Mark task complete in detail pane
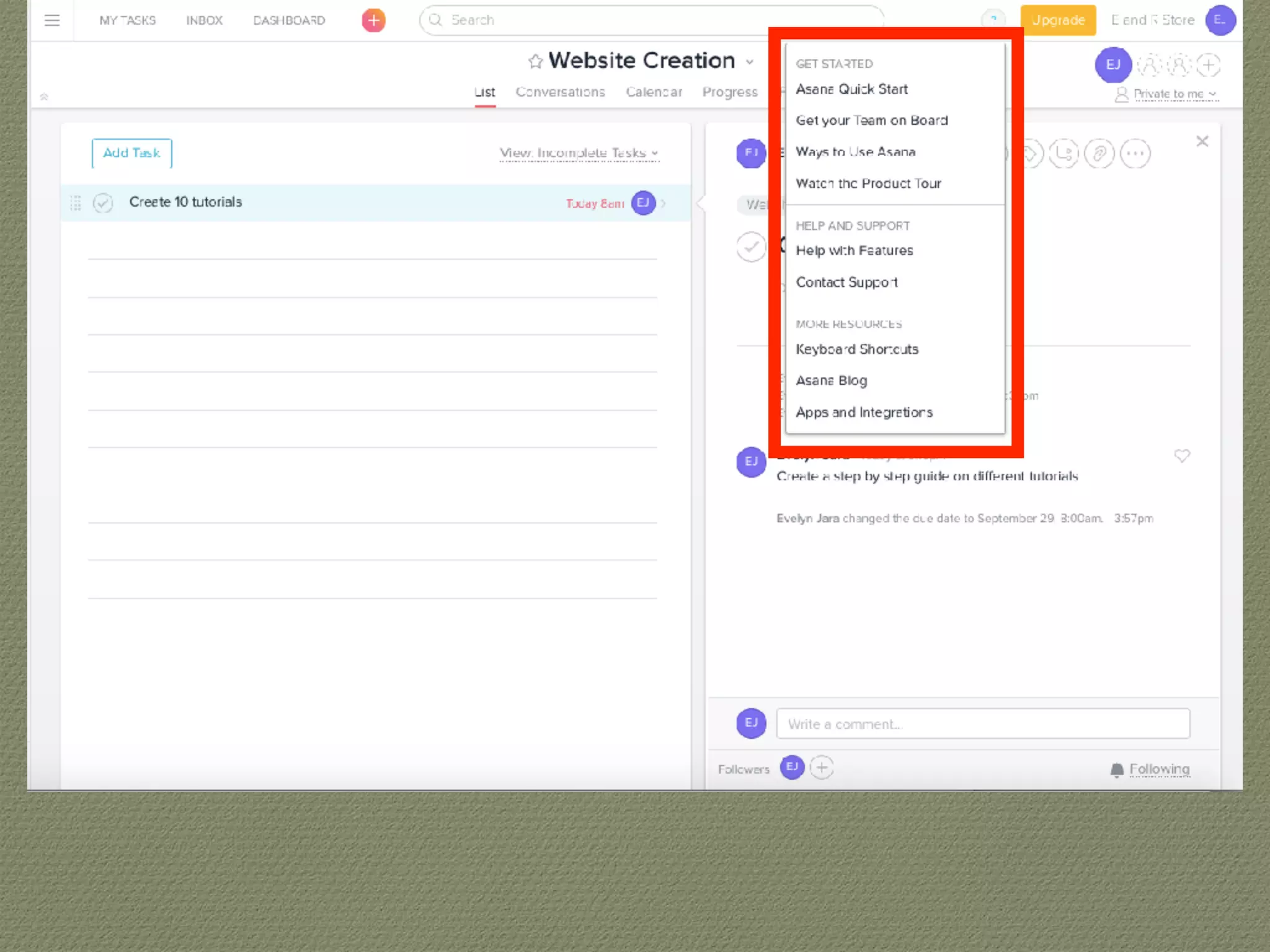Screen dimensions: 1270x952 (x=751, y=247)
